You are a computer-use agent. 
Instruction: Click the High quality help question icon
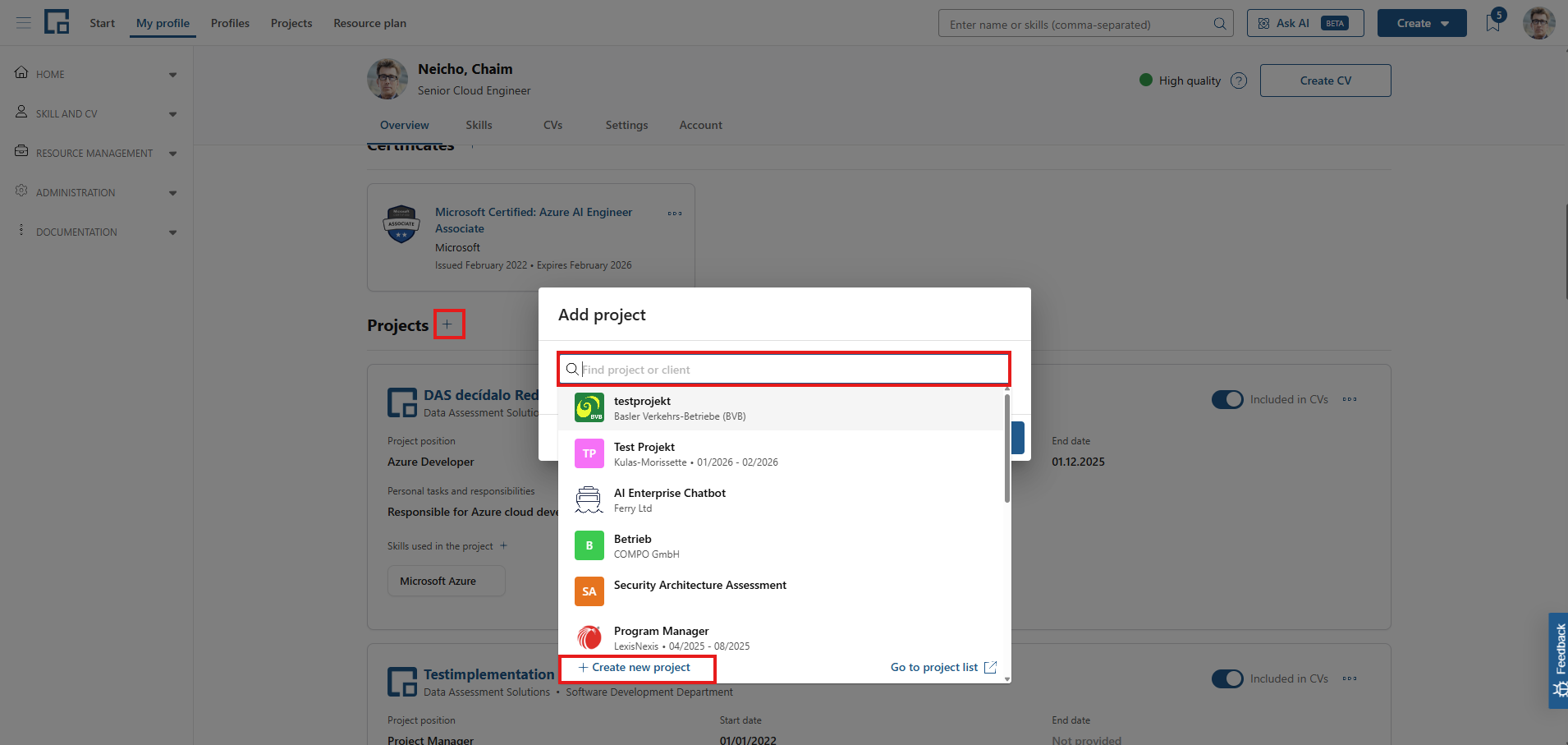tap(1239, 80)
